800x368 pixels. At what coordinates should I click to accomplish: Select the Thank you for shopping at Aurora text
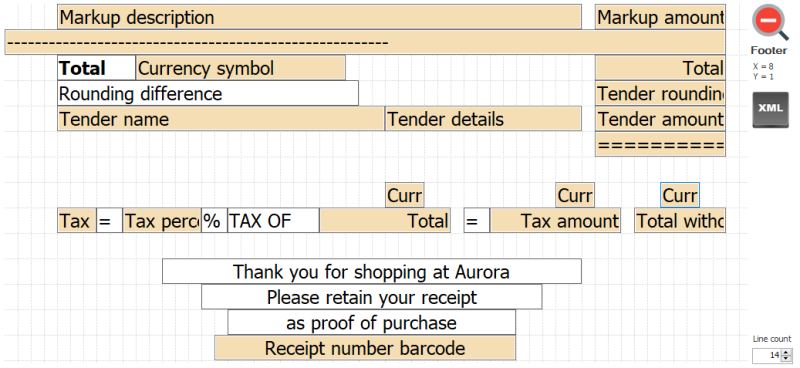click(372, 272)
